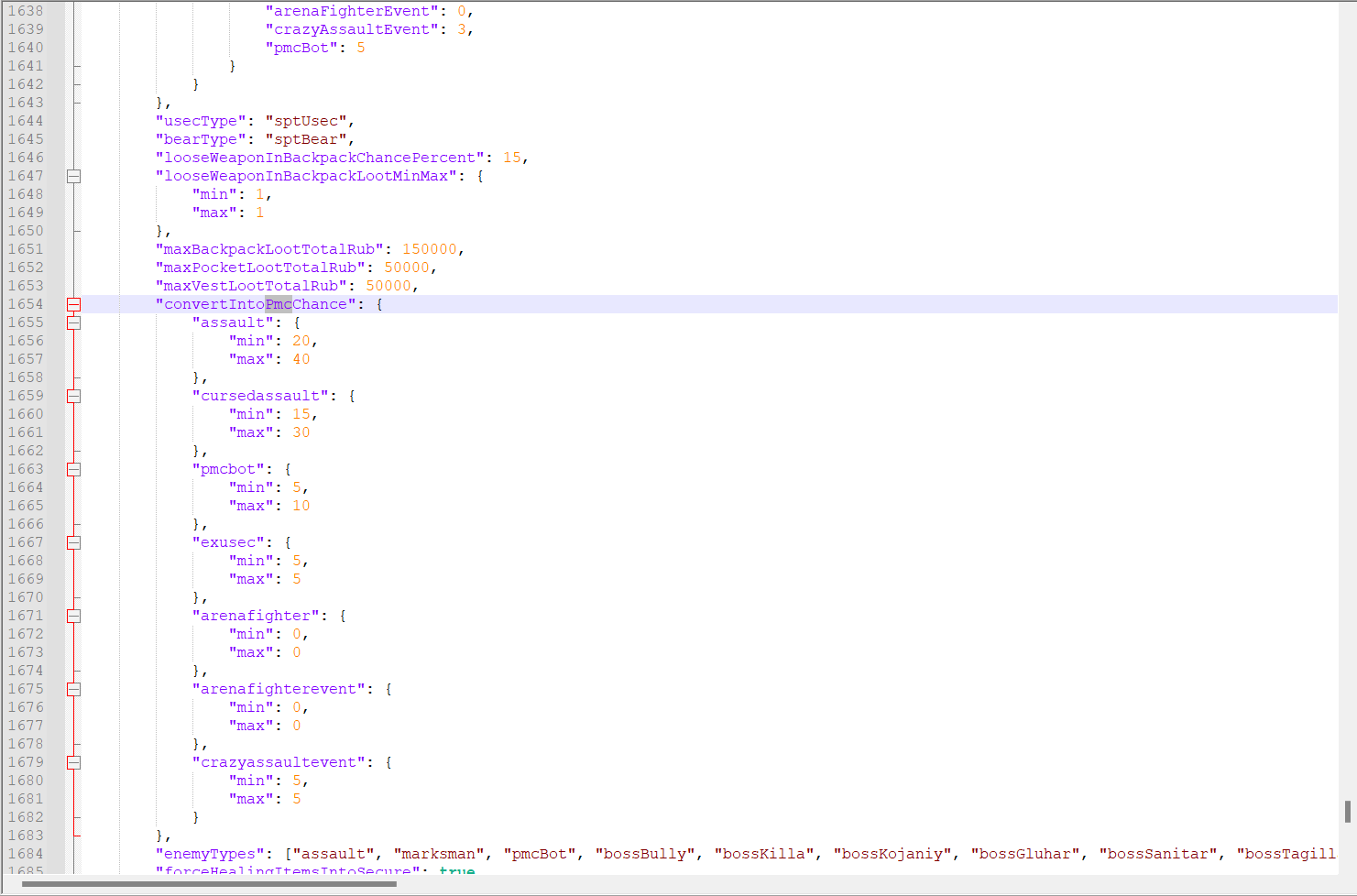Collapse the "exusec" fold marker

coord(74,542)
